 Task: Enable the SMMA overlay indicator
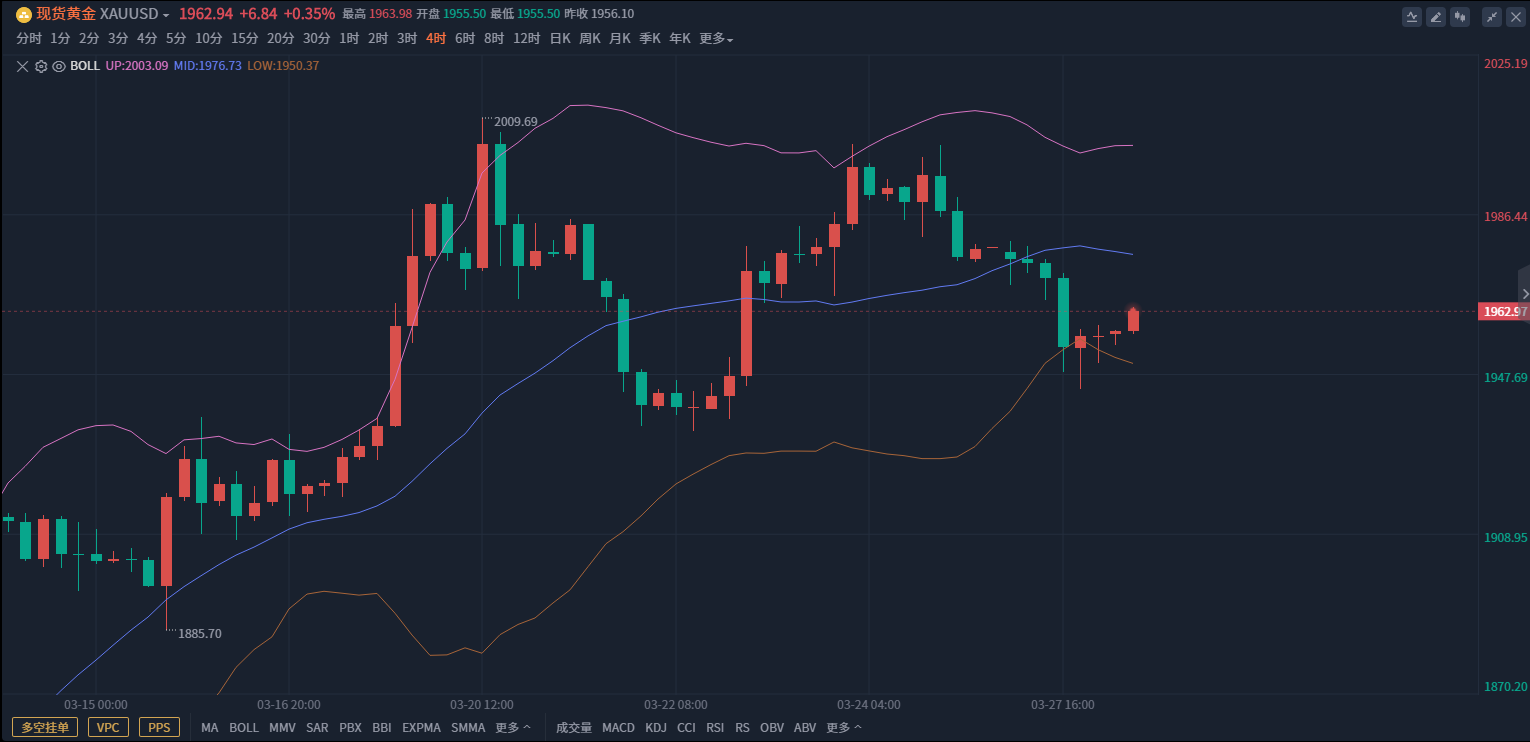[468, 728]
